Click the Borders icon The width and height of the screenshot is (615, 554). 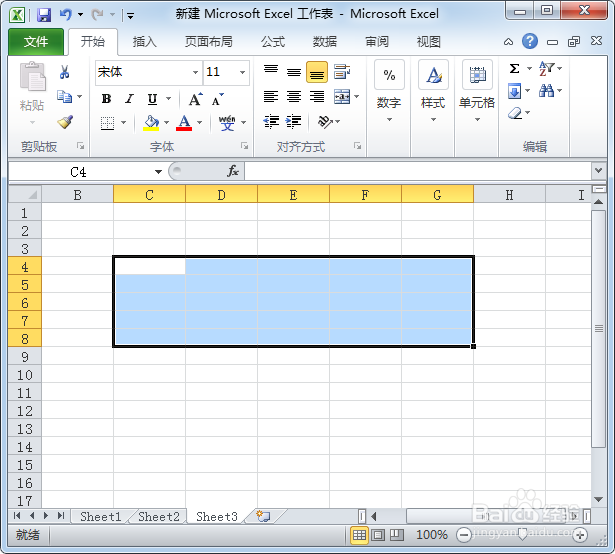107,123
